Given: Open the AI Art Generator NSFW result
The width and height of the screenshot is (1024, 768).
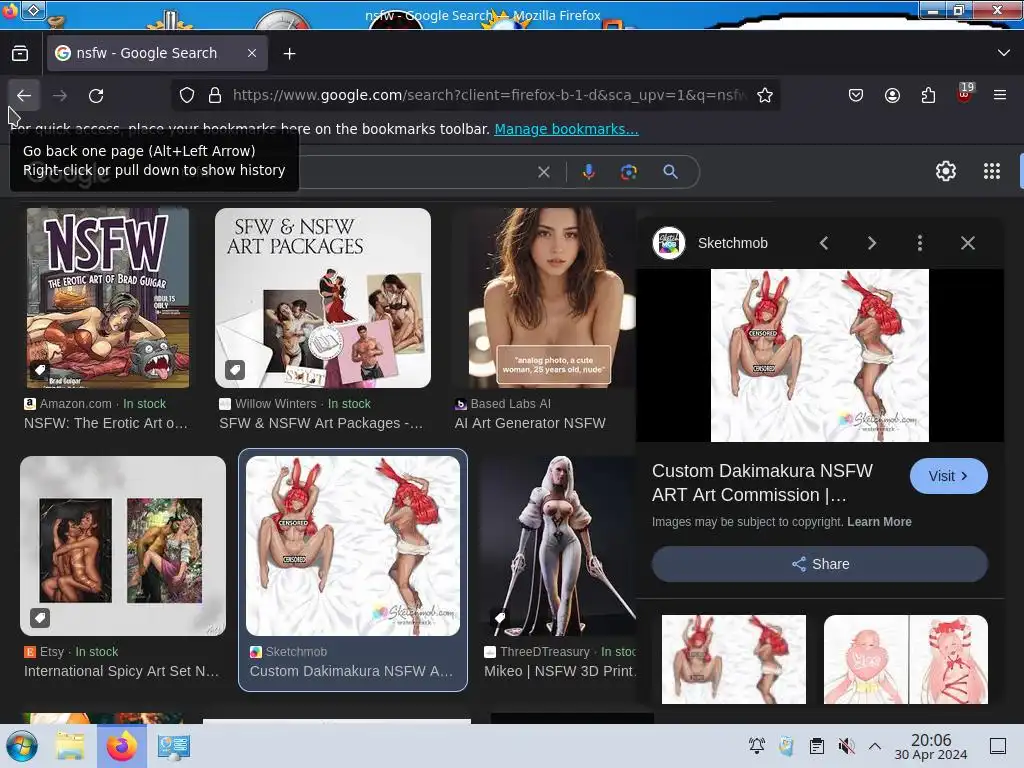Looking at the screenshot, I should click(530, 423).
